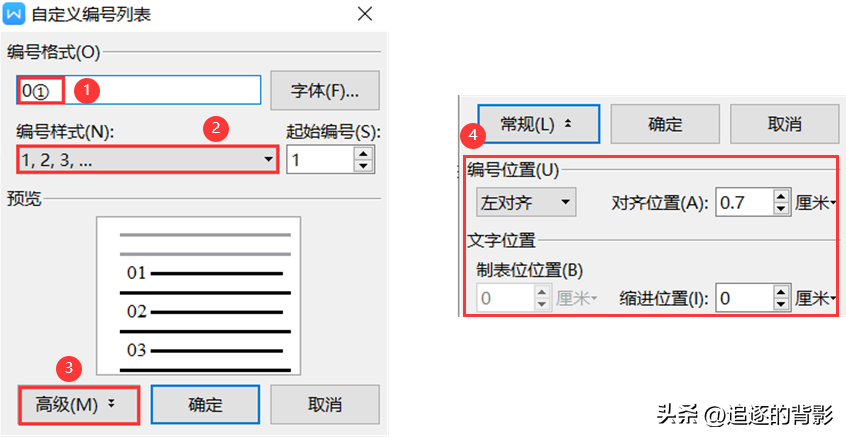Open 缩进位置 unit 厘米 dropdown
Screen dimensions: 846x438
click(x=815, y=298)
